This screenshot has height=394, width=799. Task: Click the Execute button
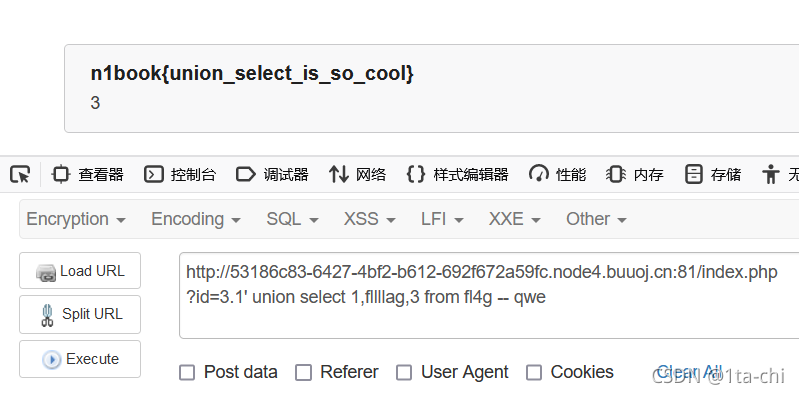click(80, 359)
